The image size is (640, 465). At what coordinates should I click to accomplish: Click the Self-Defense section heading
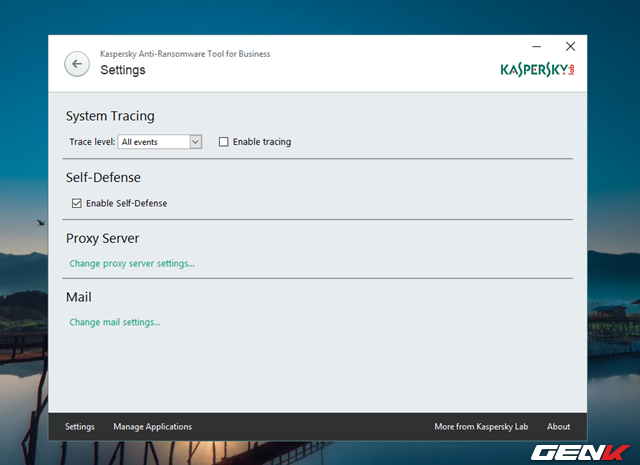click(x=103, y=178)
